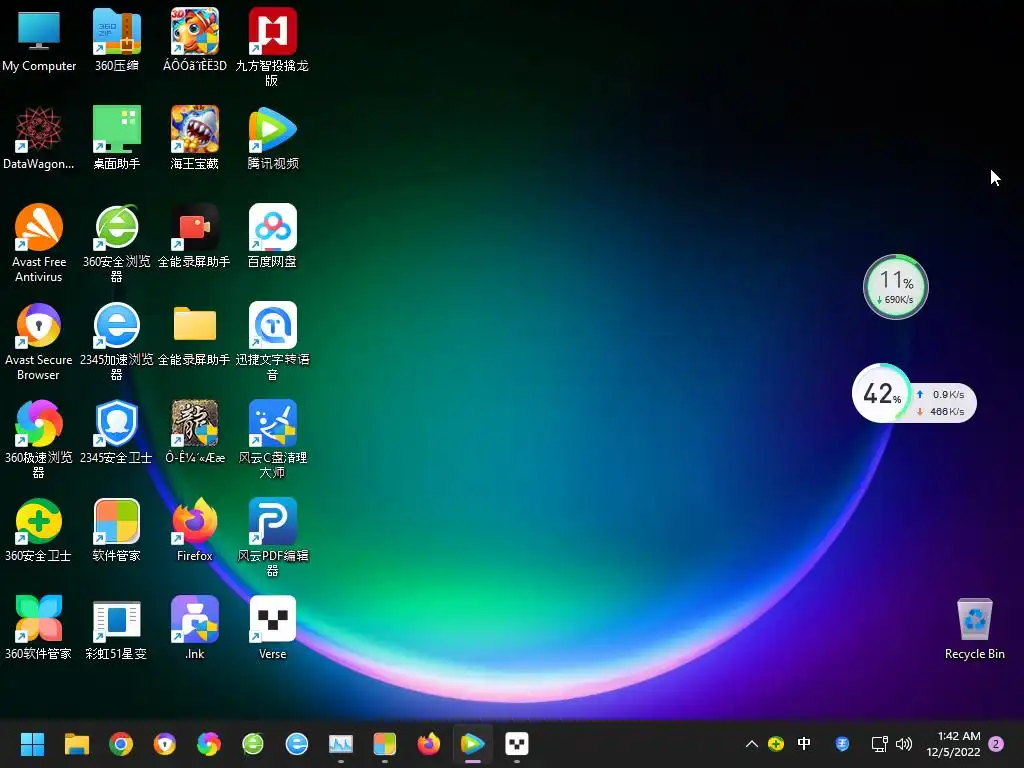Viewport: 1024px width, 768px height.
Task: Open 百度网盘 desktop shortcut
Action: click(272, 236)
